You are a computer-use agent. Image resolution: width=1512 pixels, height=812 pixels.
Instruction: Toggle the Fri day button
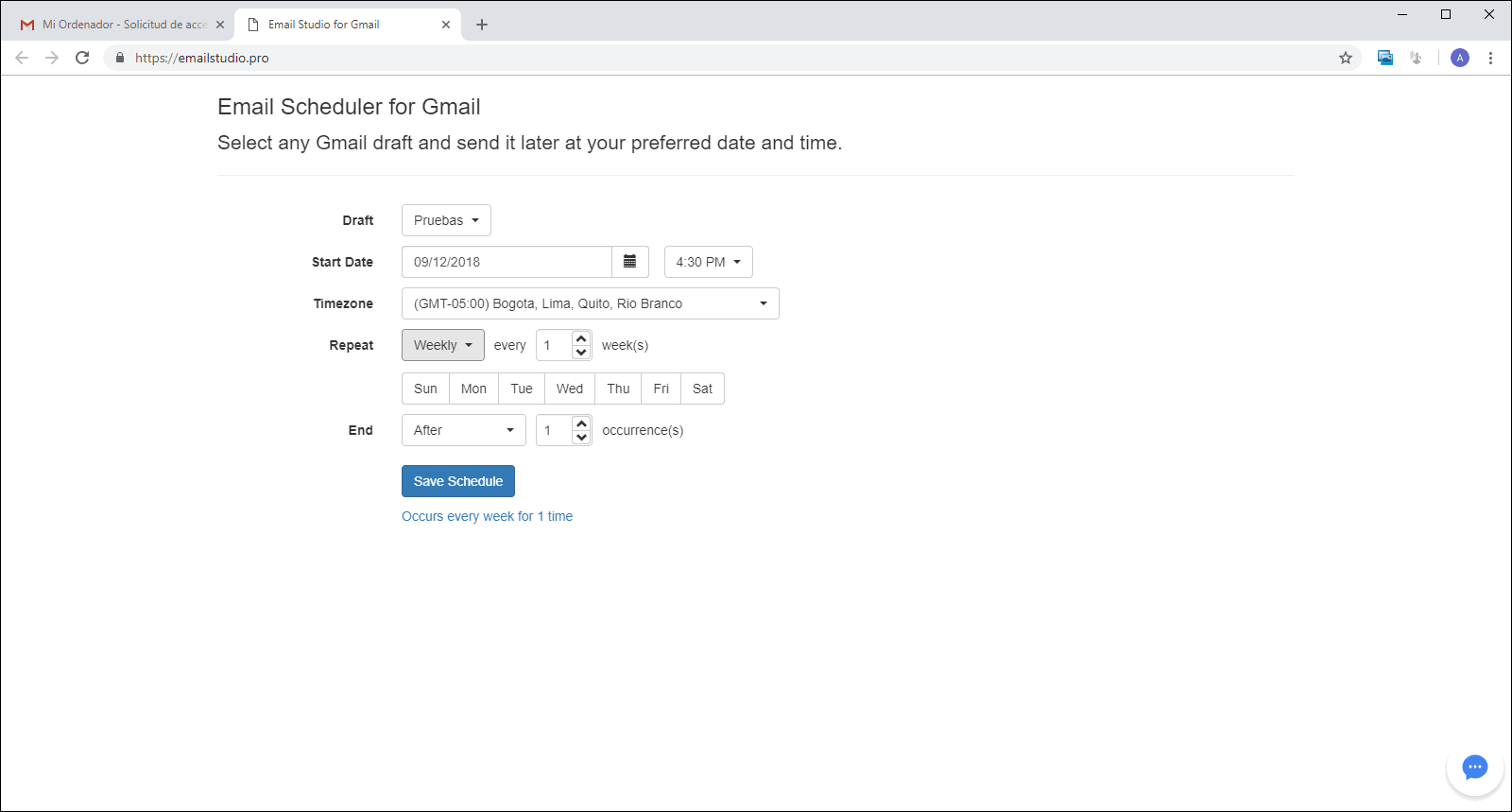(x=661, y=389)
